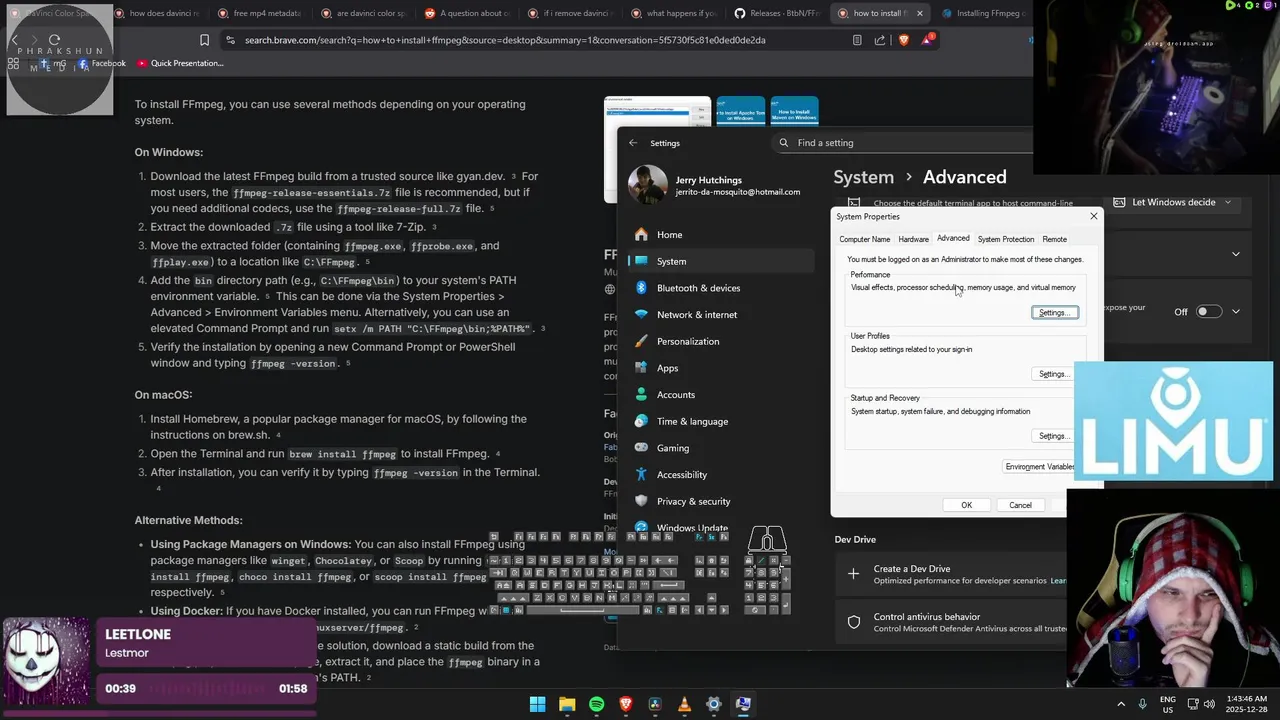Image resolution: width=1280 pixels, height=720 pixels.
Task: Open microphone tray icon
Action: point(1143,704)
